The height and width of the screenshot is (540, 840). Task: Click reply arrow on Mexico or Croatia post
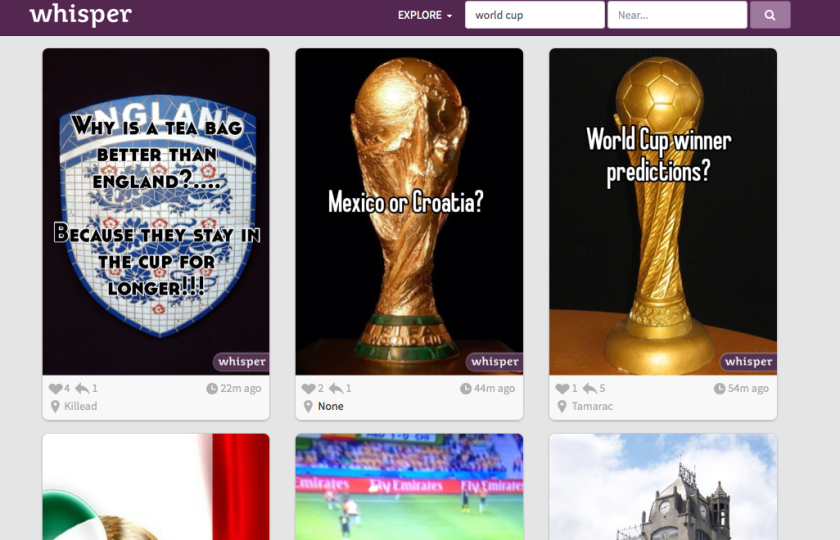[336, 388]
